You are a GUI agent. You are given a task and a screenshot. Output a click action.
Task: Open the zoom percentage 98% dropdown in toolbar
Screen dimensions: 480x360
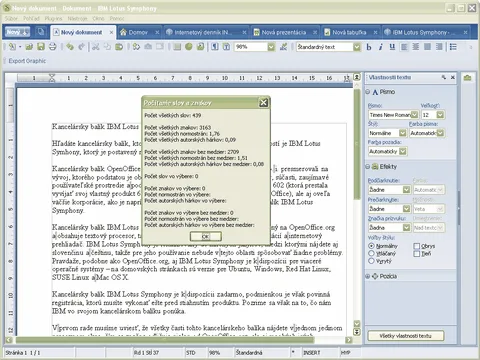(x=271, y=47)
